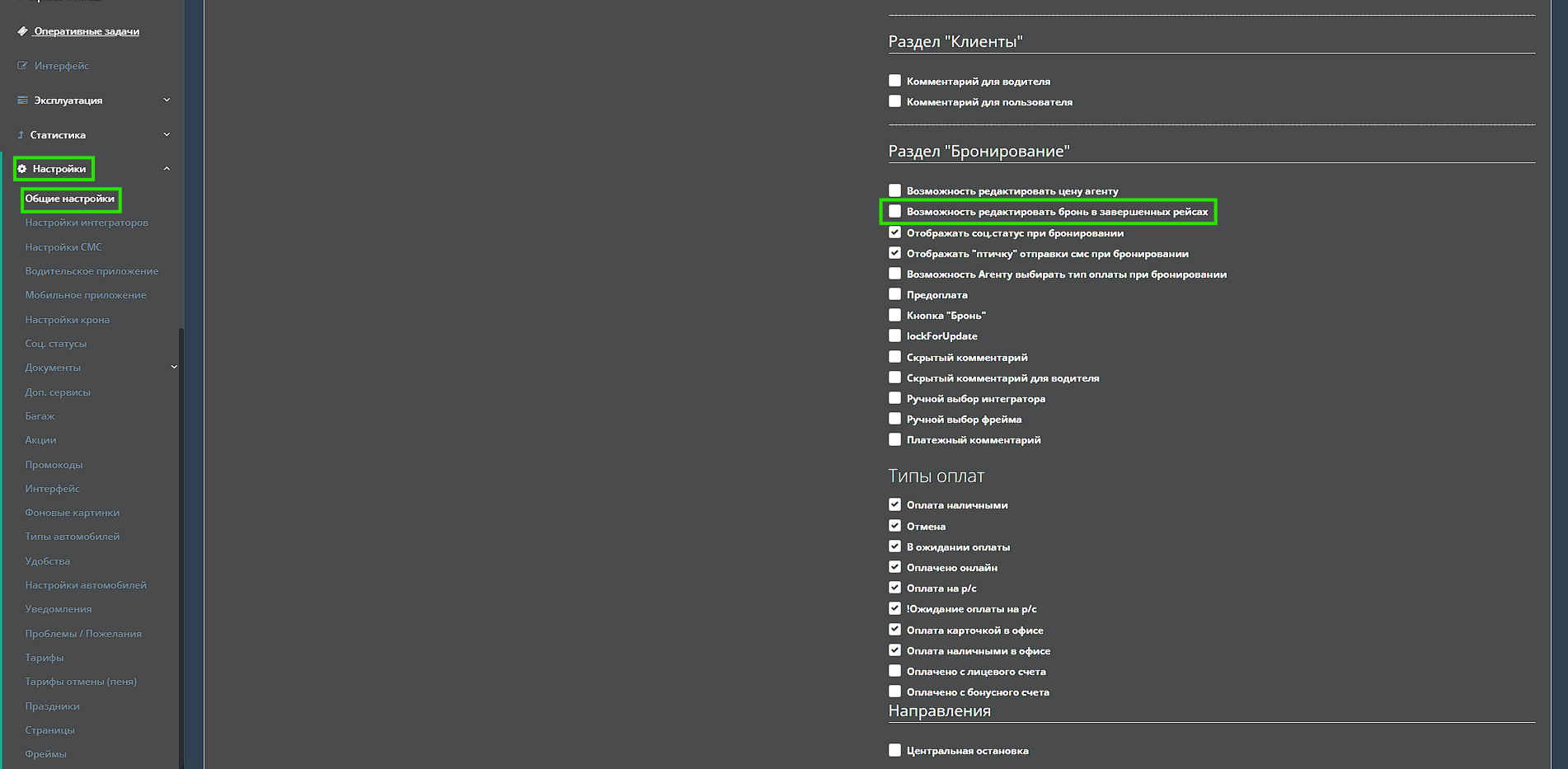The image size is (1568, 769).
Task: Click the gear icon beside Настройки
Action: pos(22,169)
